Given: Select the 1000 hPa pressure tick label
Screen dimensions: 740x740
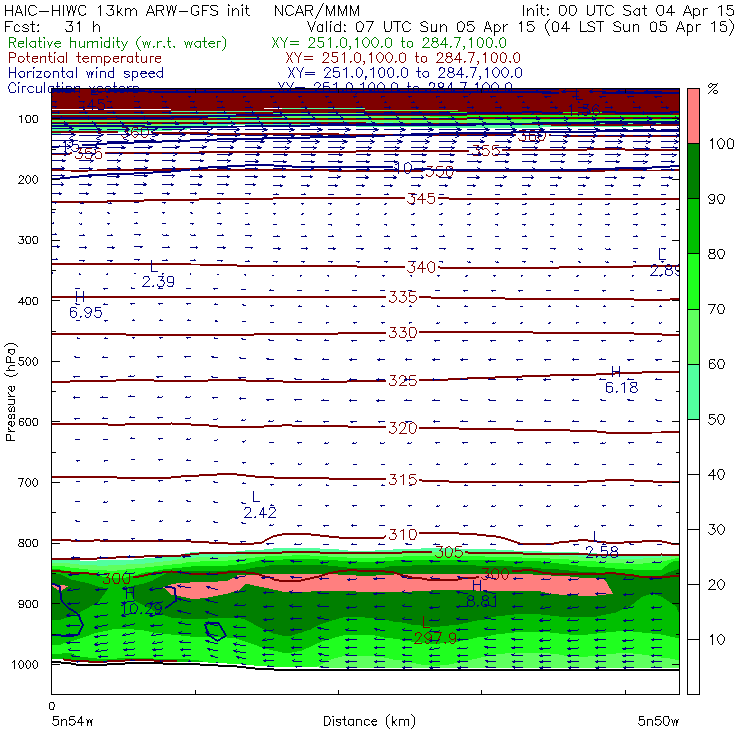Looking at the screenshot, I should coord(25,665).
